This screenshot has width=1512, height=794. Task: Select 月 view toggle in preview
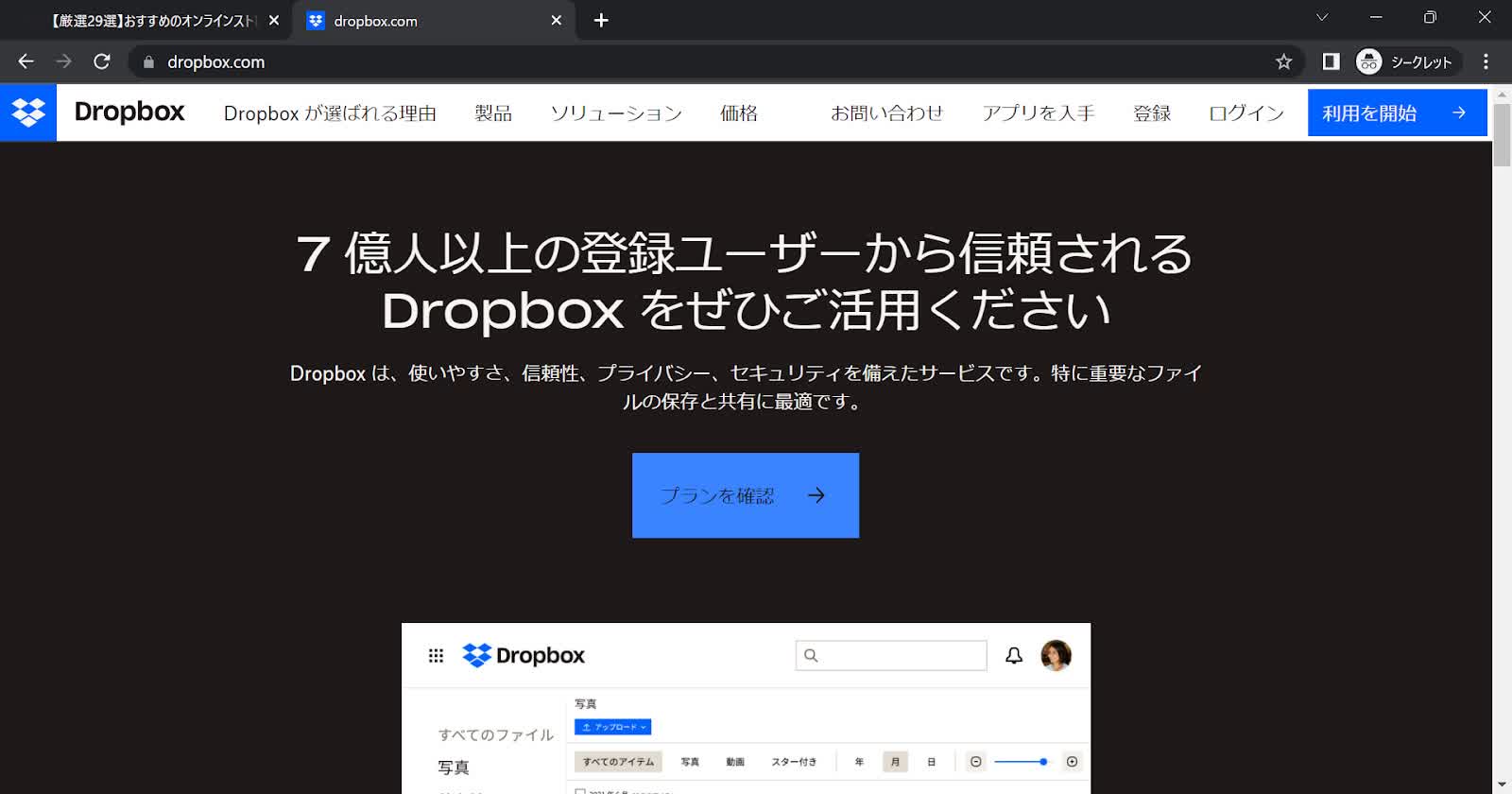point(895,761)
